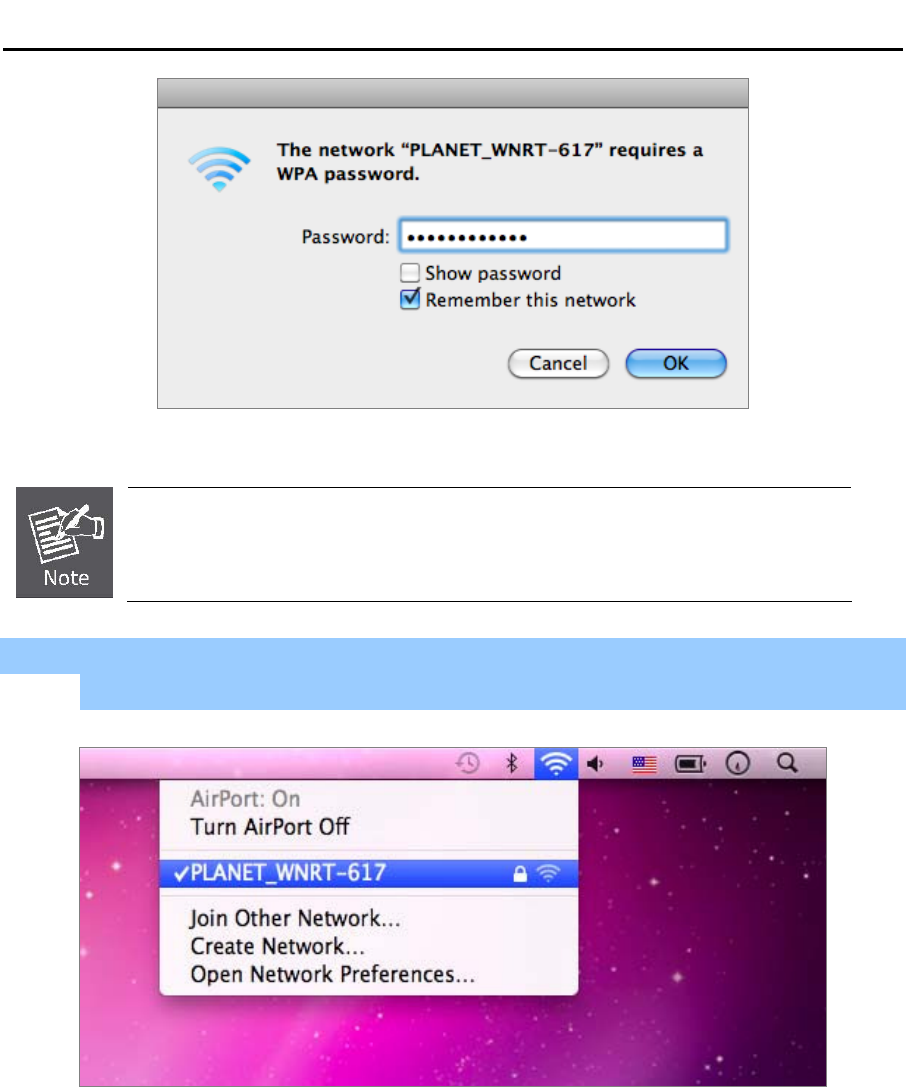Click the Bluetooth menu bar icon
Viewport: 906px width, 1087px height.
pos(512,763)
